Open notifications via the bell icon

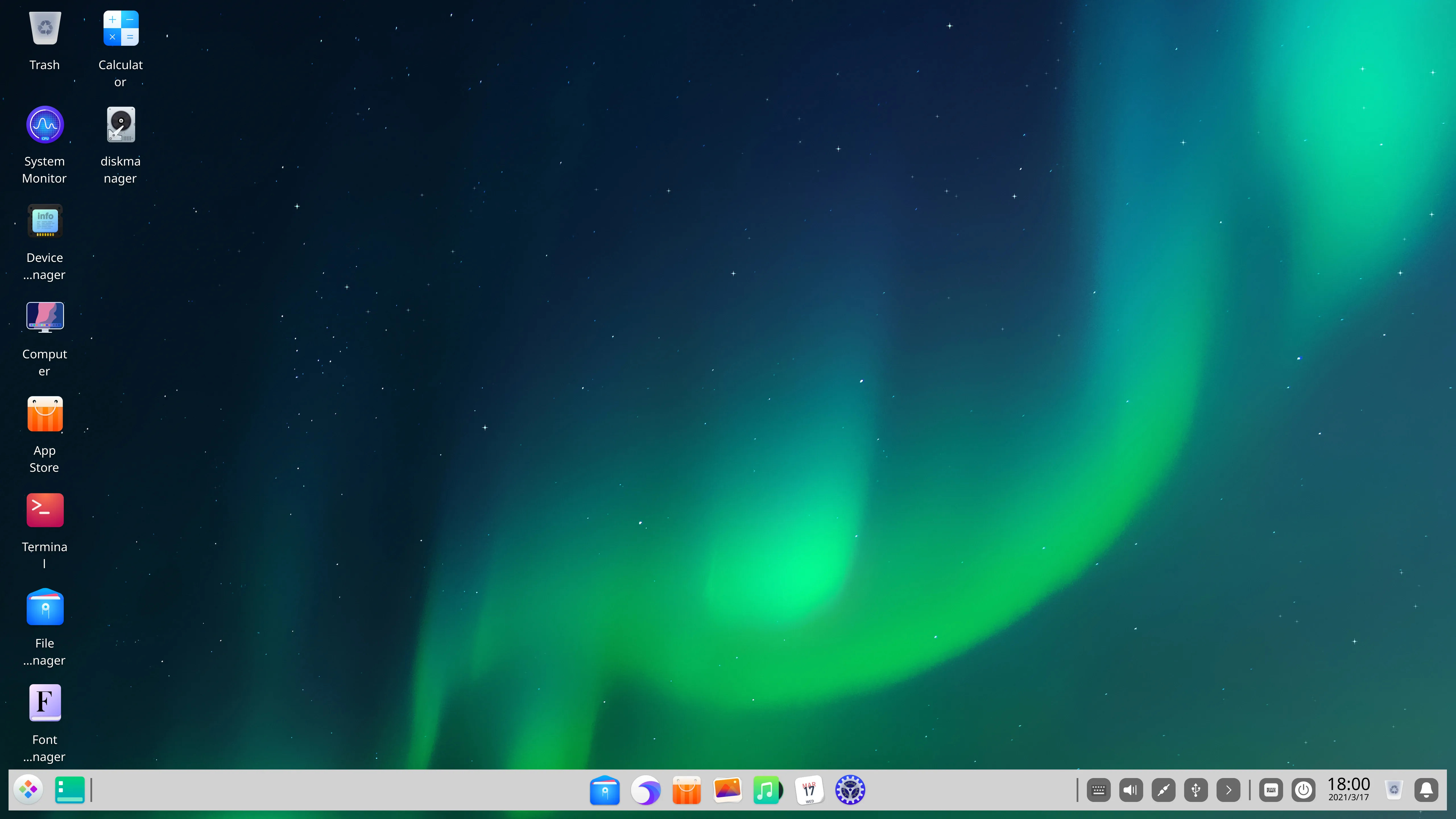click(x=1427, y=790)
